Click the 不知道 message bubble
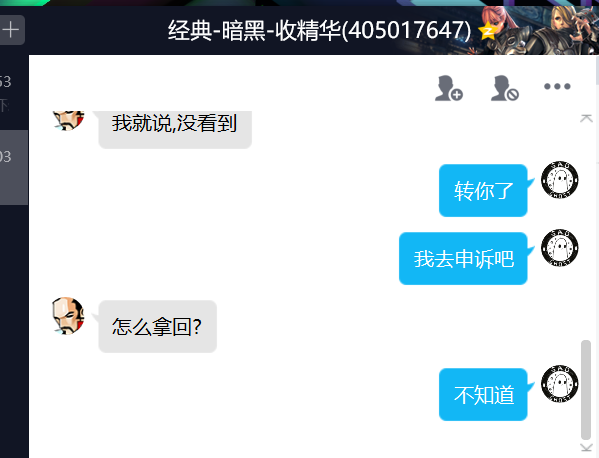The width and height of the screenshot is (599, 458). coord(483,395)
